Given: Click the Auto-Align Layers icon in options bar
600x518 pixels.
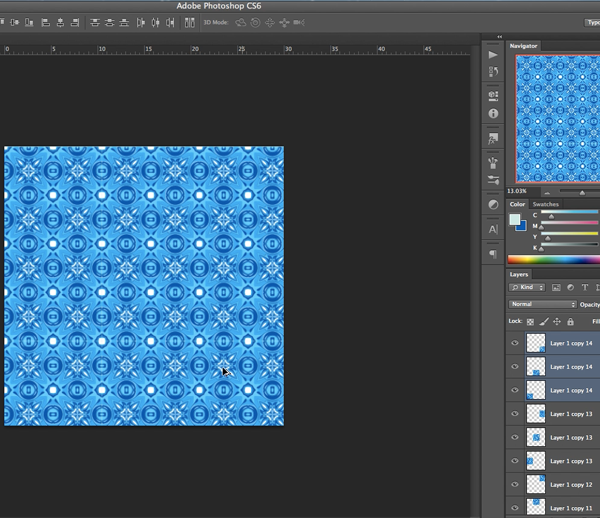Looking at the screenshot, I should point(189,22).
